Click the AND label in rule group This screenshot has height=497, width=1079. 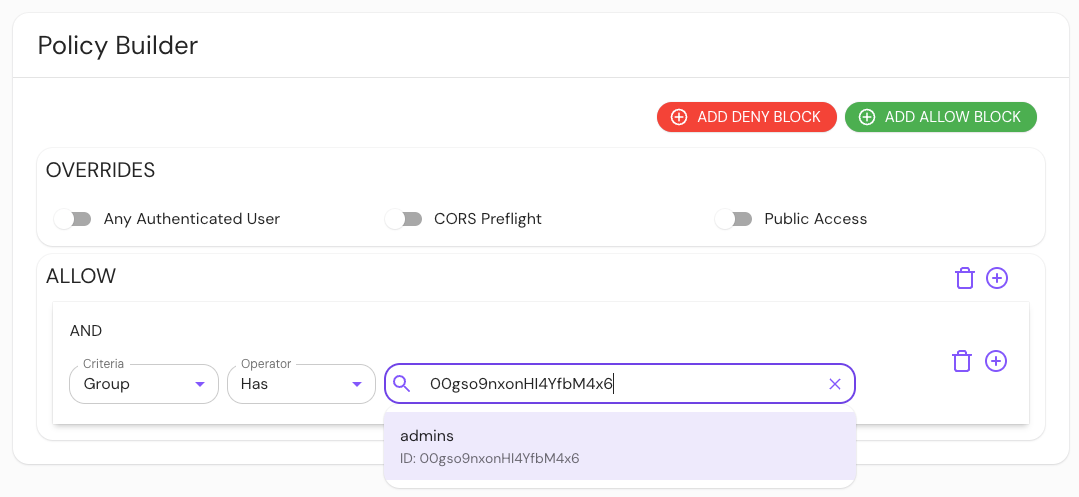click(x=86, y=331)
